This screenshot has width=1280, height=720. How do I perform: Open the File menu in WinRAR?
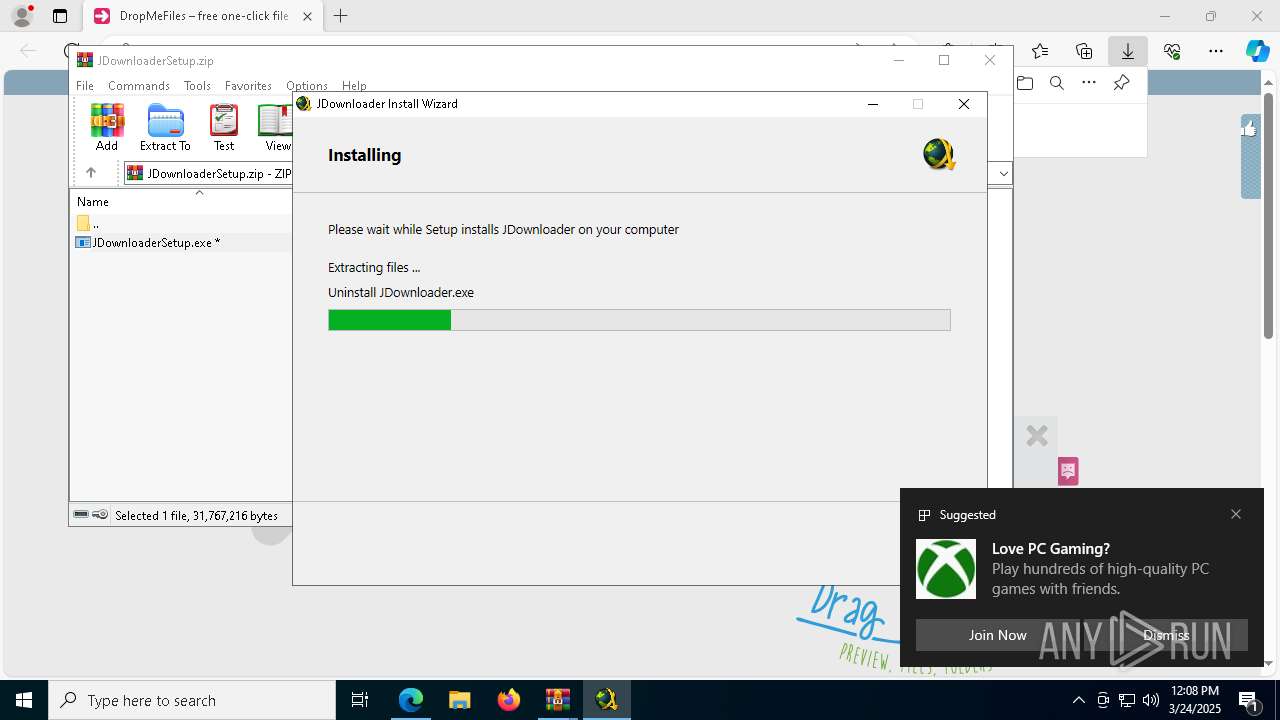pyautogui.click(x=85, y=86)
